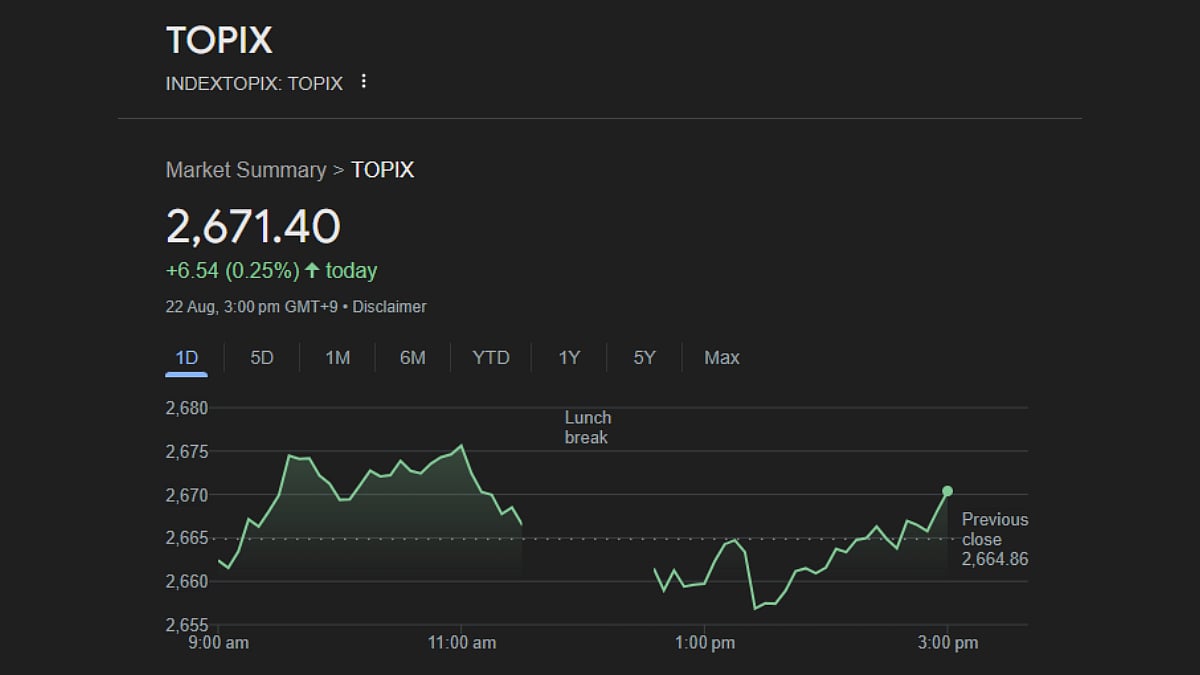Click the green up arrow next to today
Viewport: 1200px width, 675px height.
(312, 271)
